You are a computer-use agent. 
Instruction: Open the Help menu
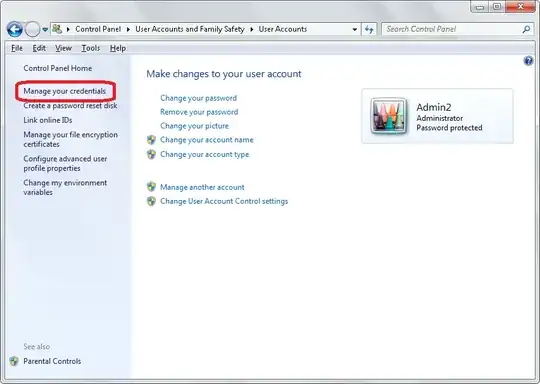click(118, 48)
